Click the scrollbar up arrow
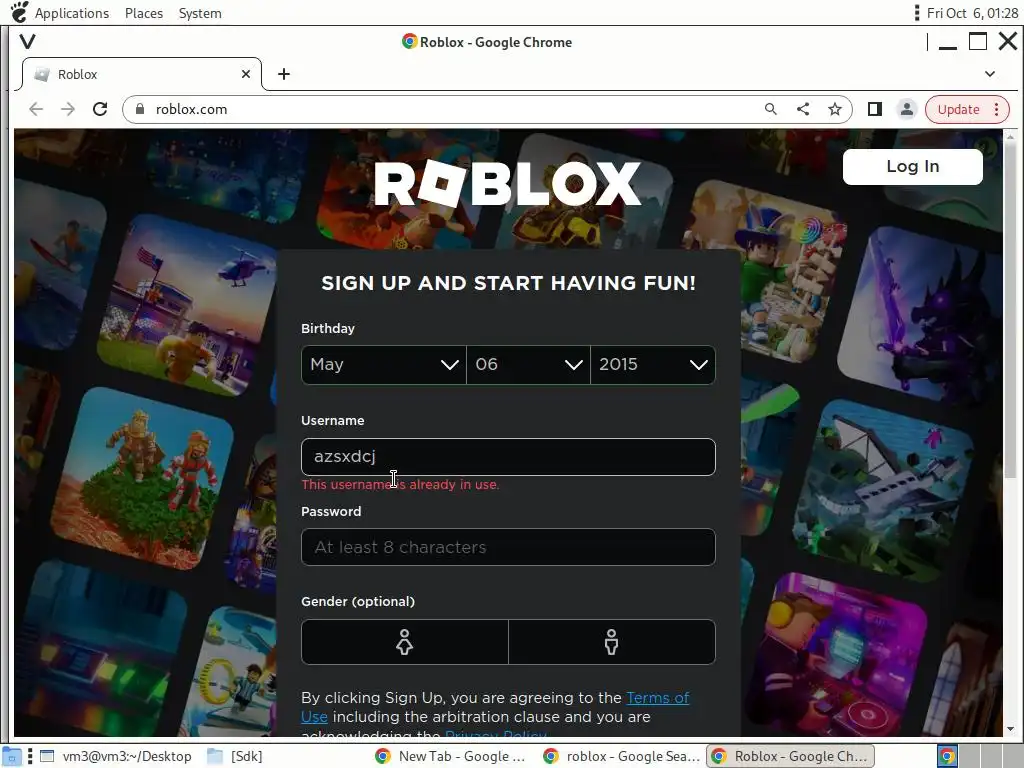 coord(1010,136)
